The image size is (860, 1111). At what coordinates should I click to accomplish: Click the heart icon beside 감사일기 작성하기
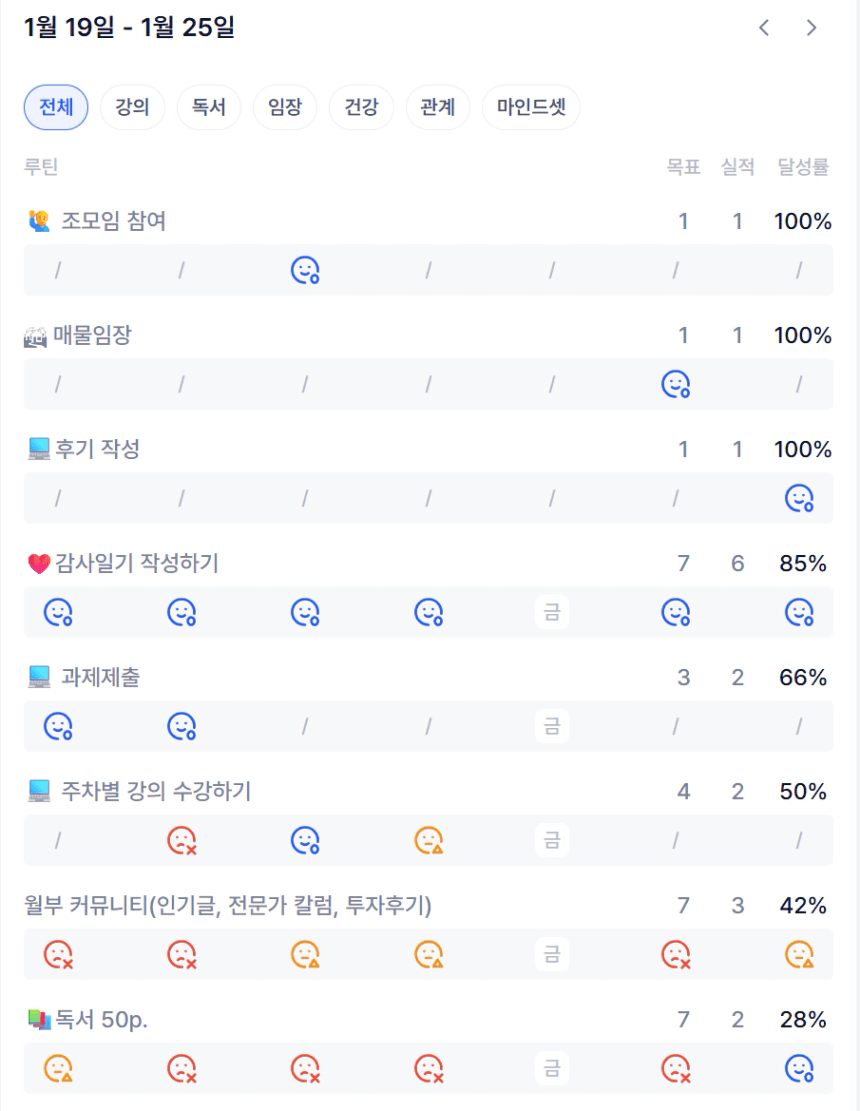pos(39,564)
